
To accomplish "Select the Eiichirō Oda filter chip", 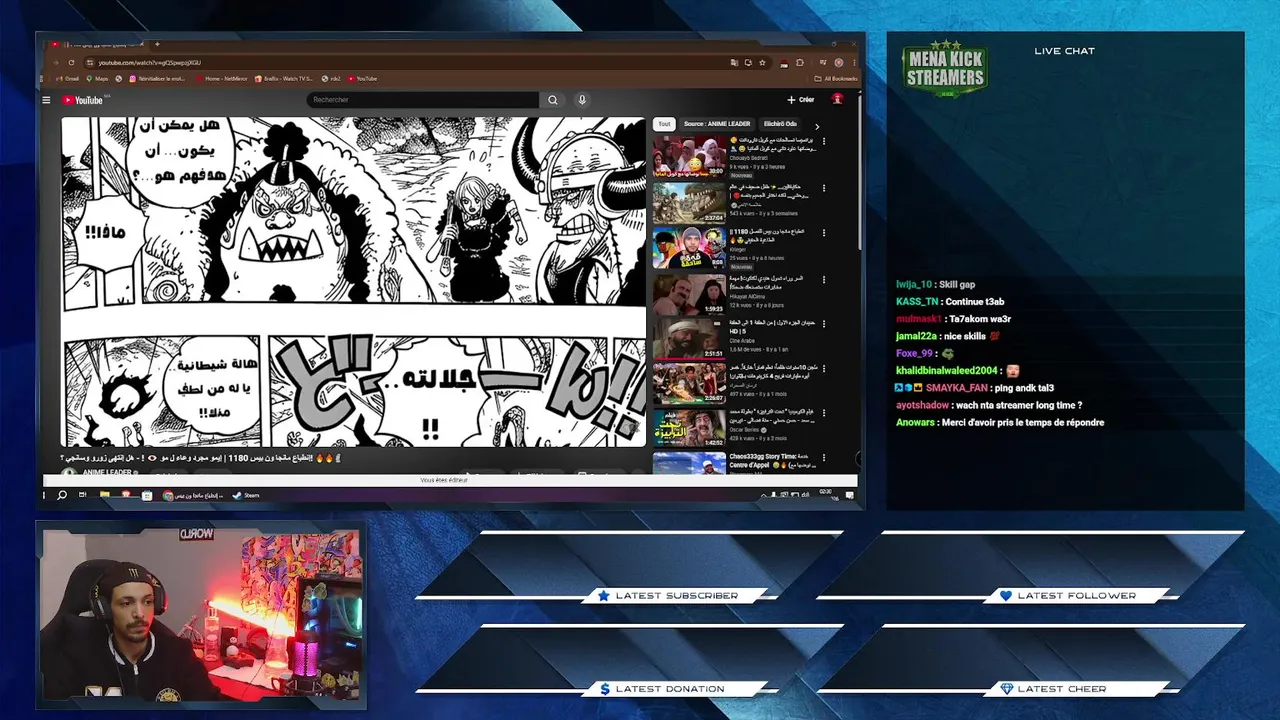I will click(781, 124).
